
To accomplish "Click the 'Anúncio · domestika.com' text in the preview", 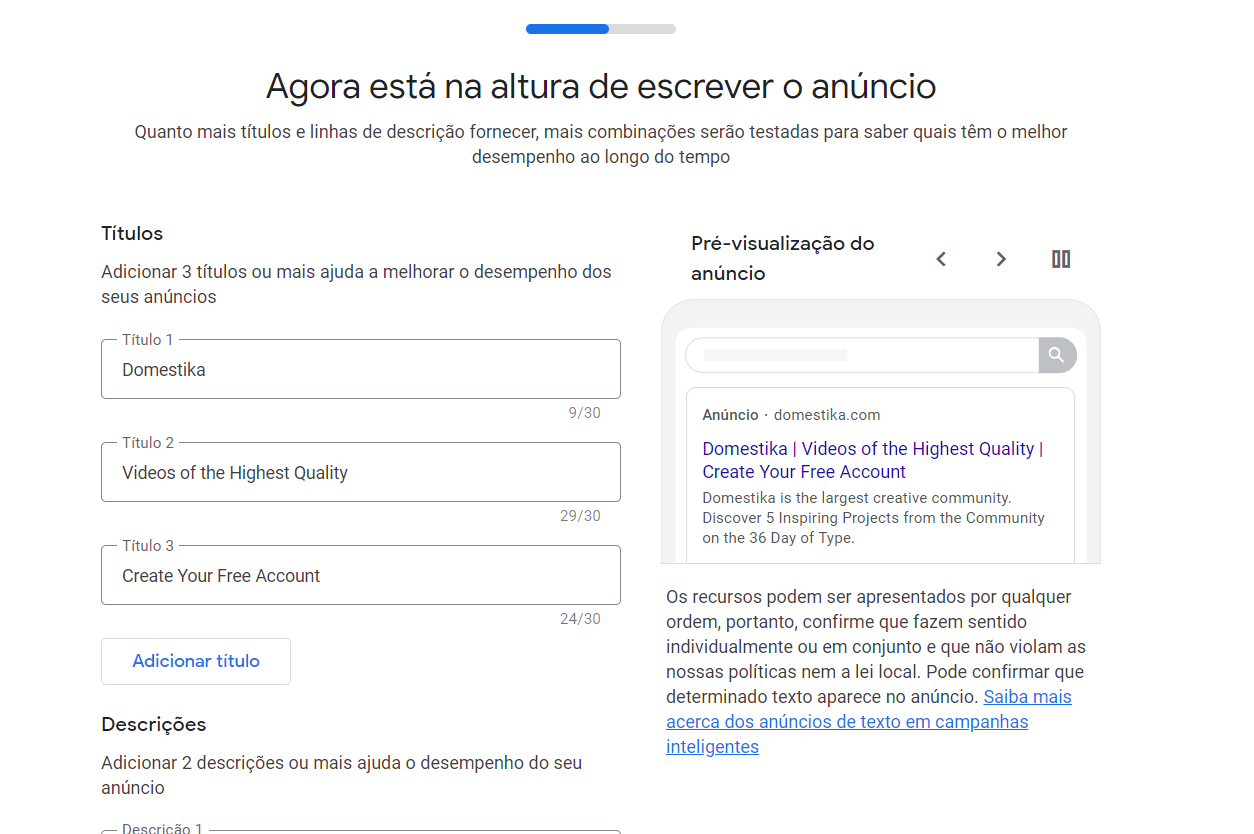I will pos(791,415).
